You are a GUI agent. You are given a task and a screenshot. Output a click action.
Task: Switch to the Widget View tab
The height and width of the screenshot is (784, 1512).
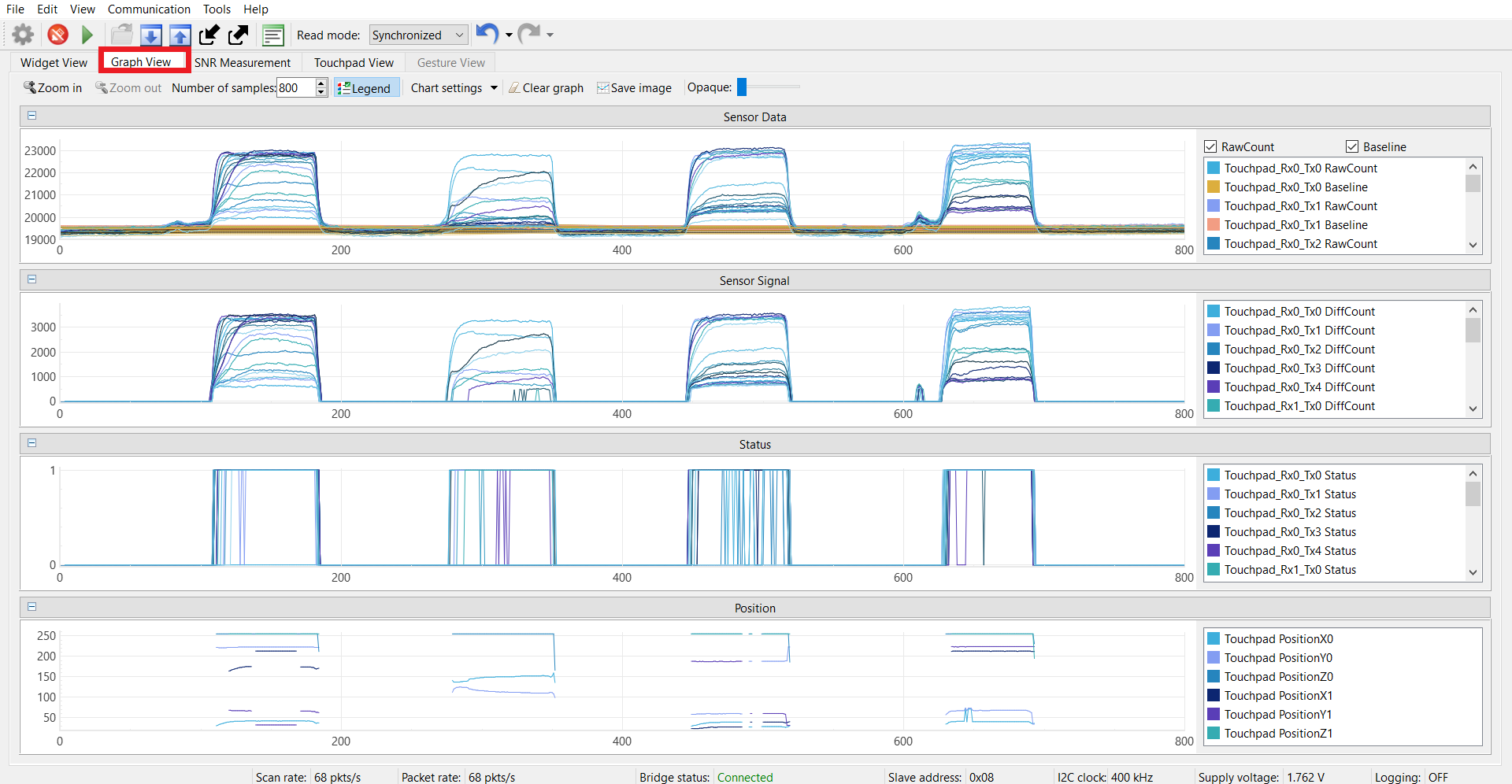click(54, 62)
